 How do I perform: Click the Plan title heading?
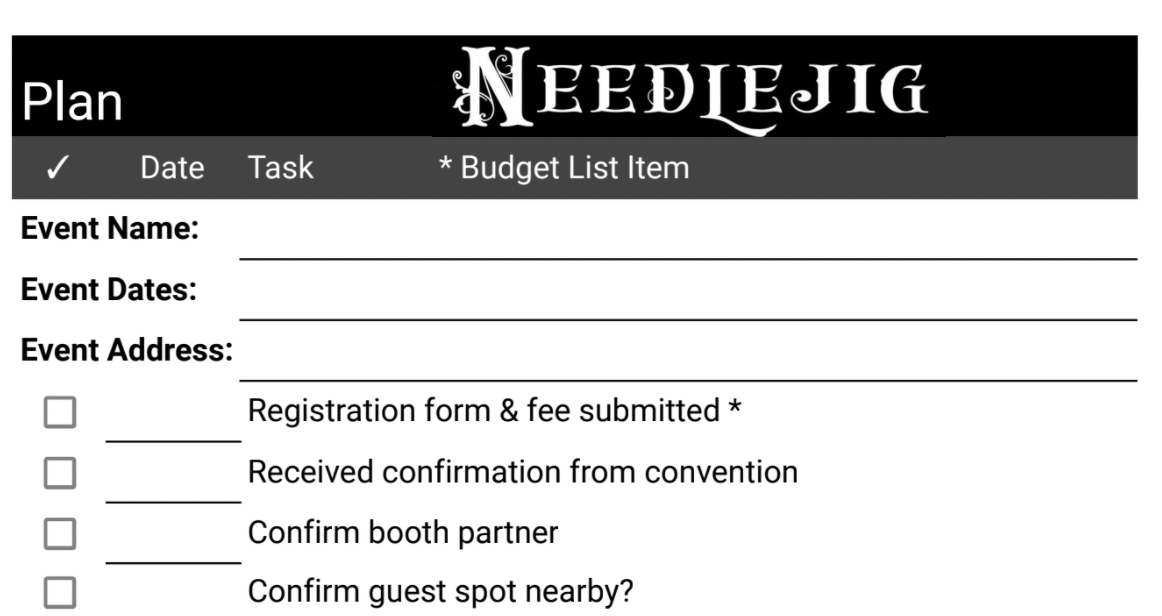click(72, 102)
